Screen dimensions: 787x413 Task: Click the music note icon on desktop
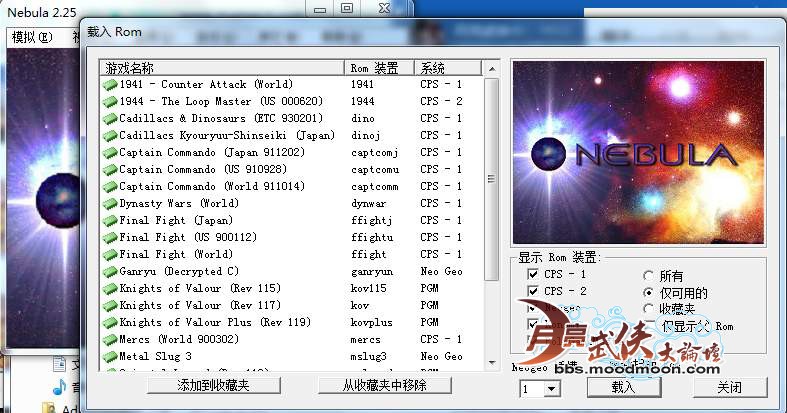click(60, 386)
